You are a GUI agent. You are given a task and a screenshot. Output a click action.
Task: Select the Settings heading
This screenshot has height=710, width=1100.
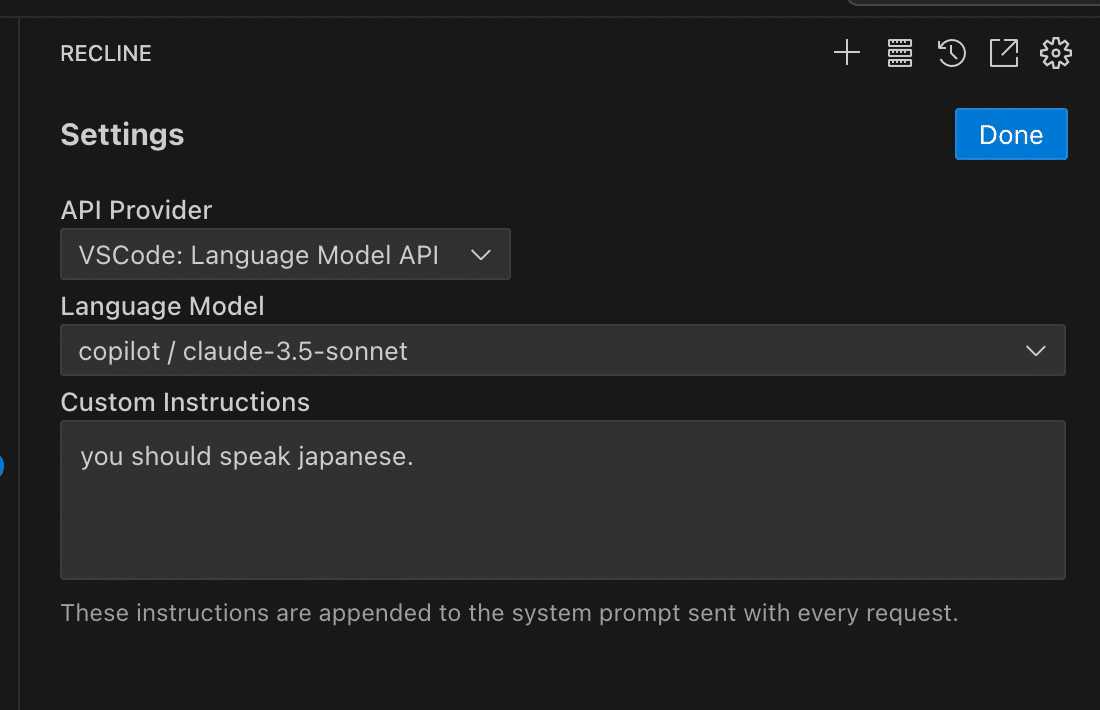122,134
